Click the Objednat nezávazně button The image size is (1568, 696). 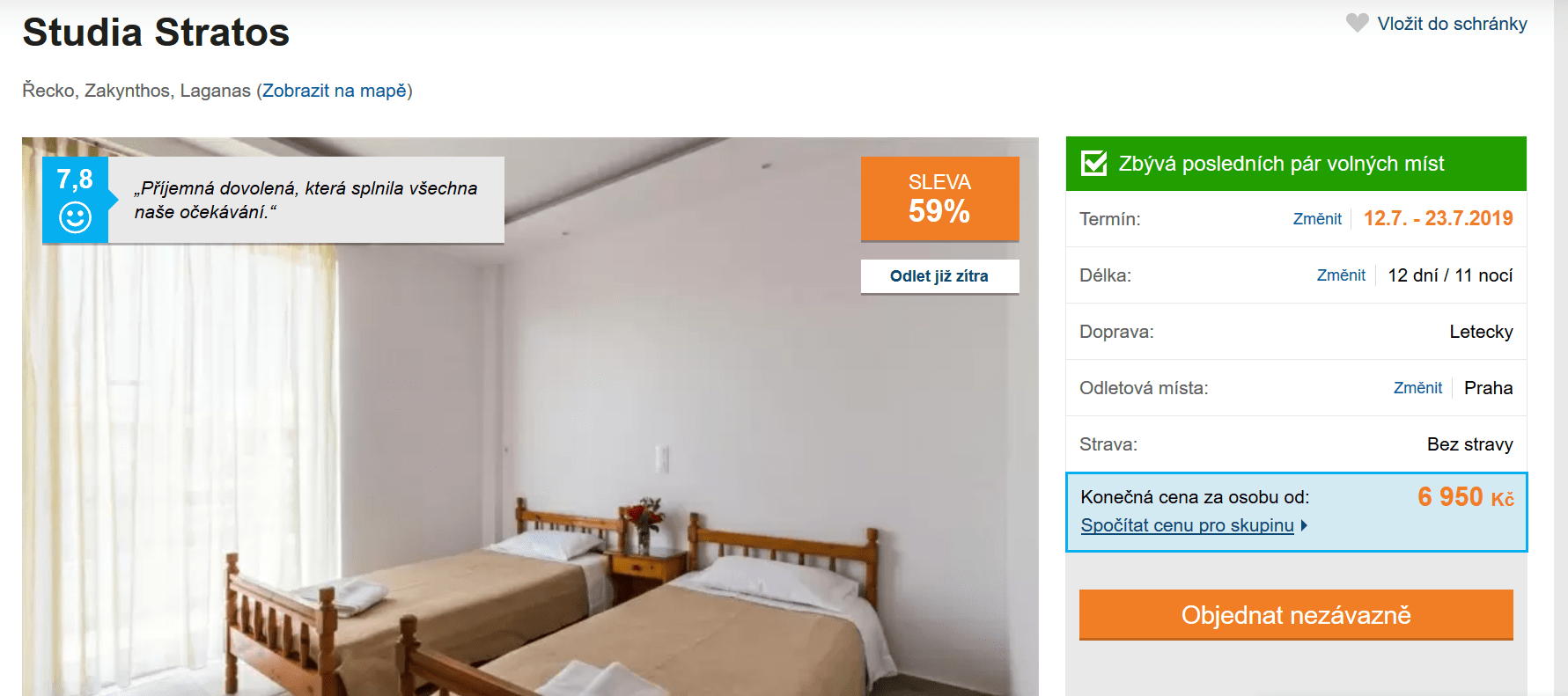tap(1296, 614)
